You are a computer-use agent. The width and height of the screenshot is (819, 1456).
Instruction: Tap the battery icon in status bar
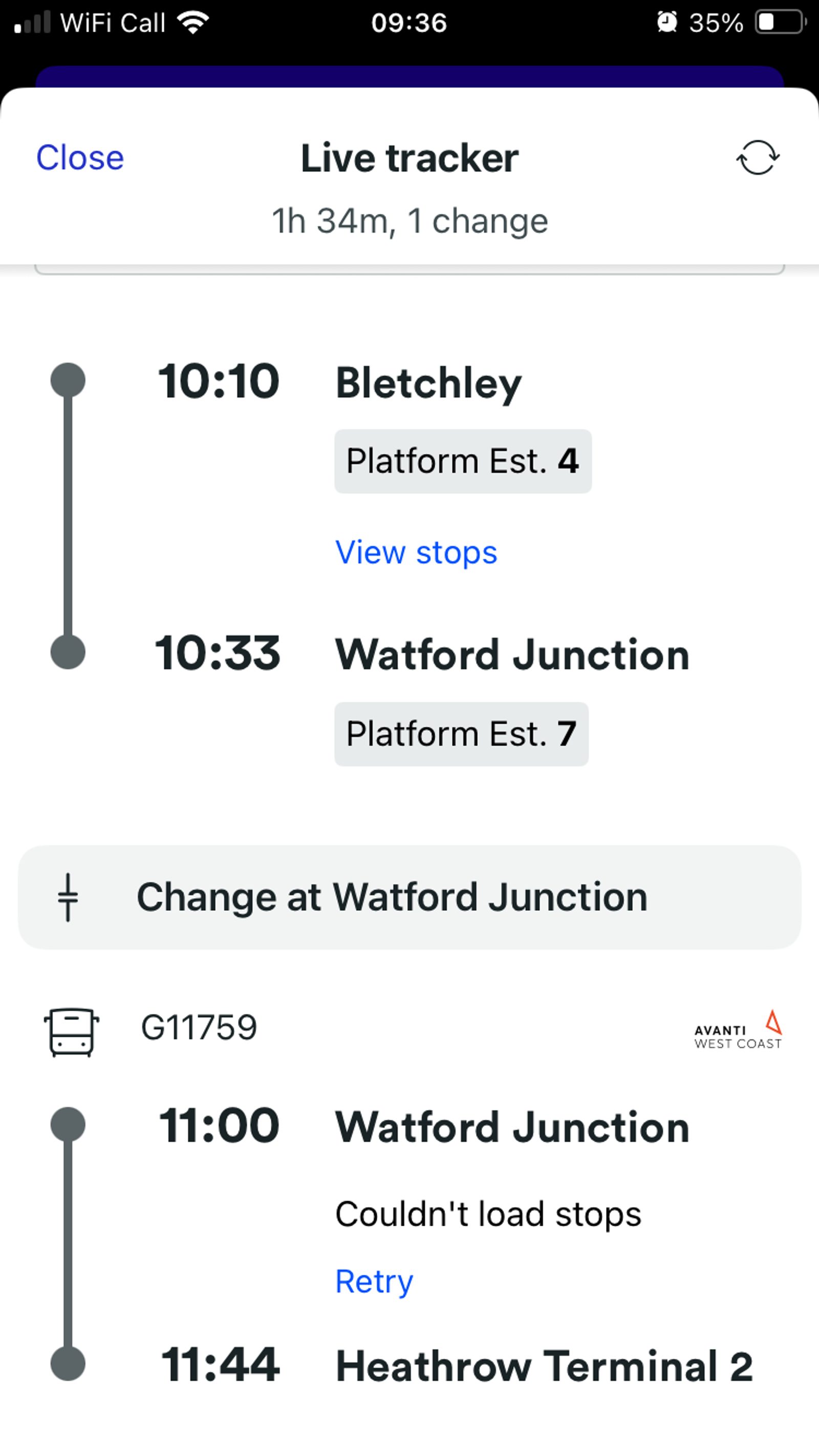(780, 23)
